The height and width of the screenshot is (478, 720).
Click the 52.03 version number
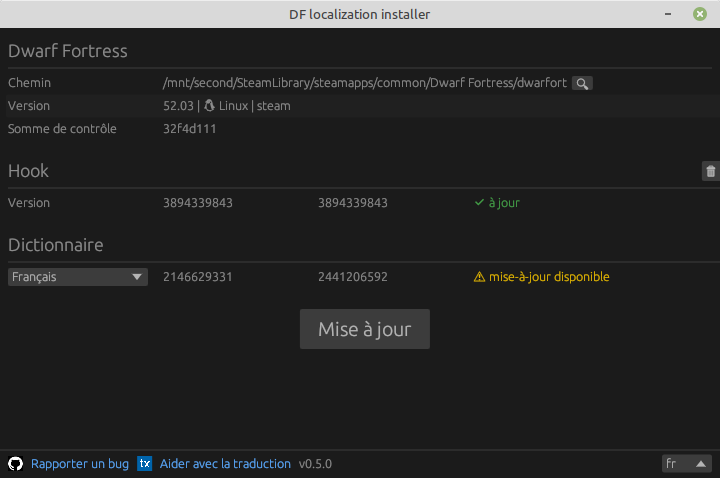click(x=178, y=106)
